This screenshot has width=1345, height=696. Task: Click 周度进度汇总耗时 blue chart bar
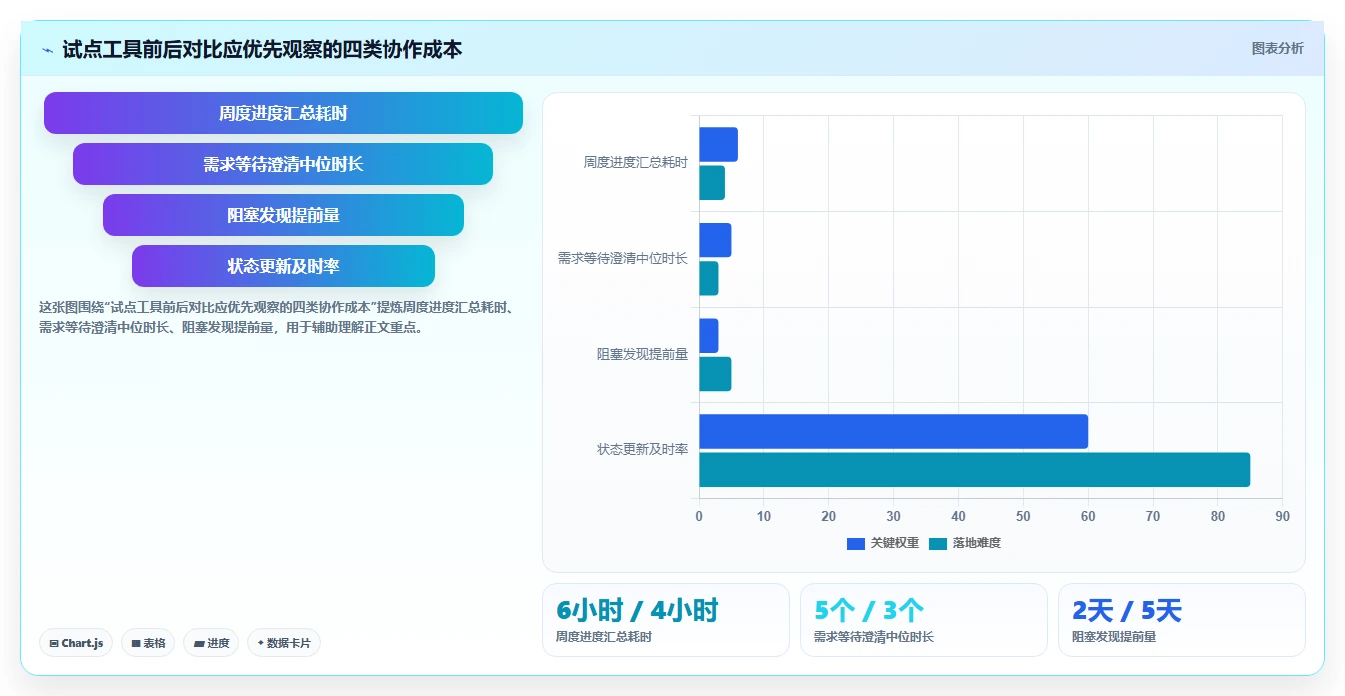(718, 144)
